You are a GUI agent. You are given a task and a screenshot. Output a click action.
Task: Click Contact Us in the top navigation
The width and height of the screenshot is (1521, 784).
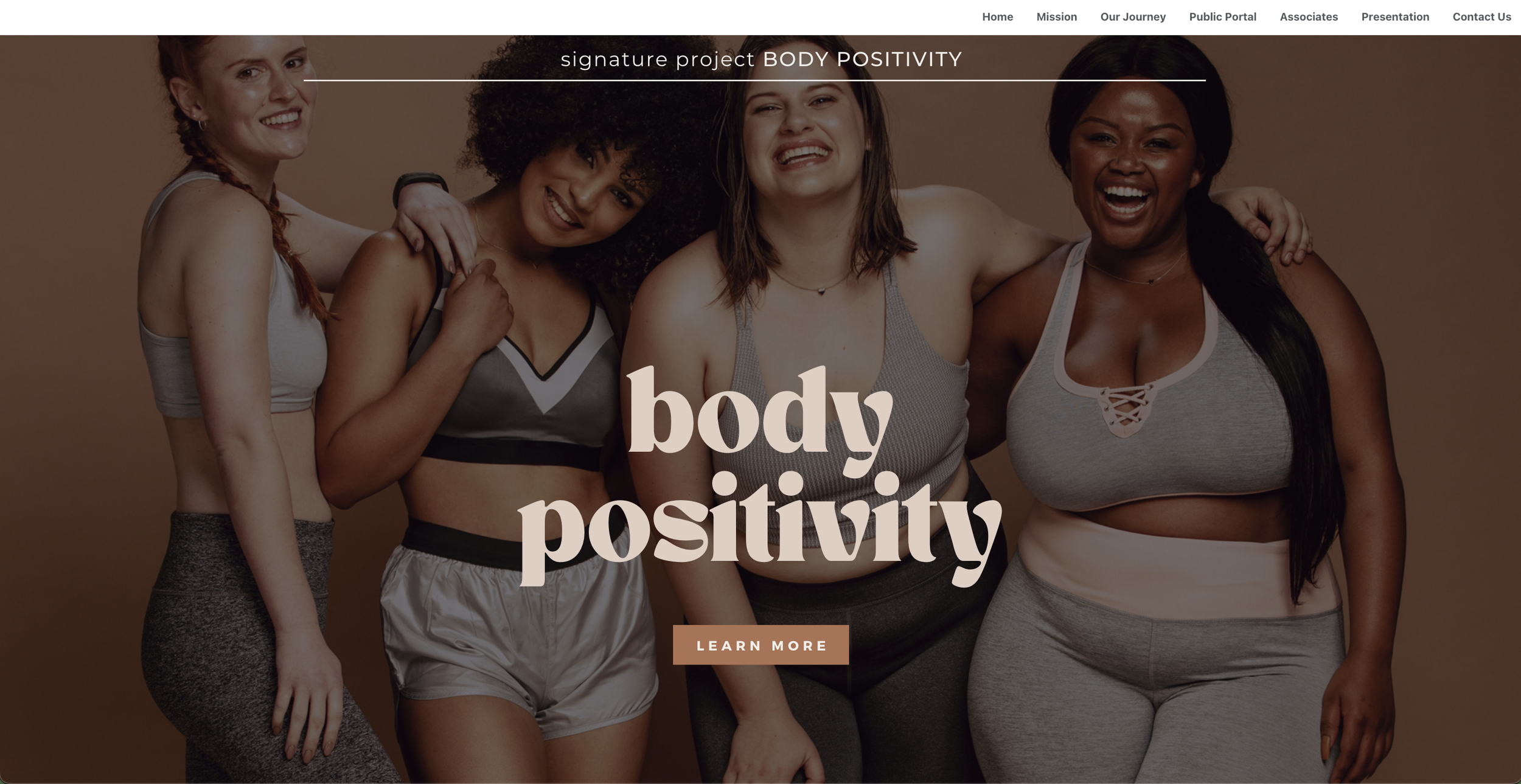pyautogui.click(x=1481, y=17)
